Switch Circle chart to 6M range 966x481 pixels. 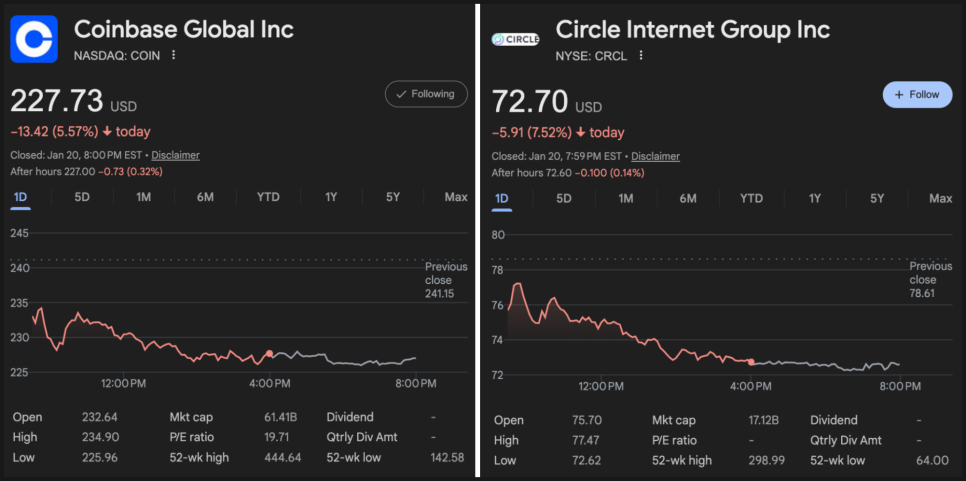688,198
